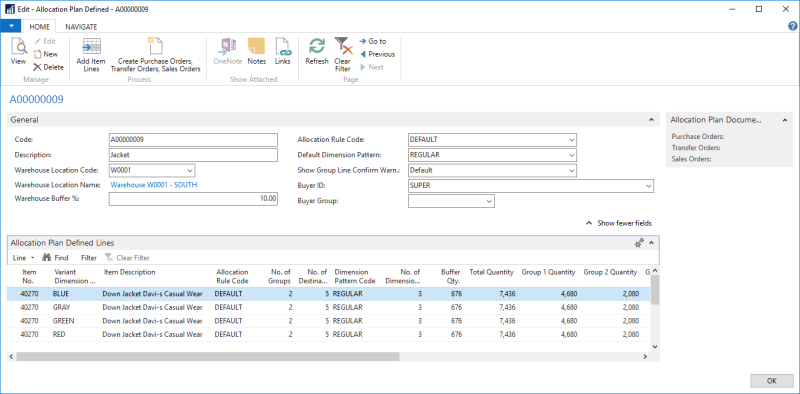This screenshot has width=800, height=394.
Task: Click the Code input field
Action: tap(193, 140)
